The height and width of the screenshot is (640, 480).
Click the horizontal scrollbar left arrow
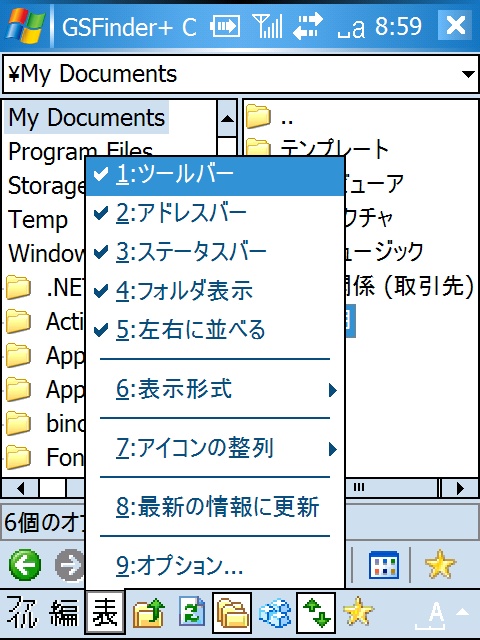tap(20, 488)
